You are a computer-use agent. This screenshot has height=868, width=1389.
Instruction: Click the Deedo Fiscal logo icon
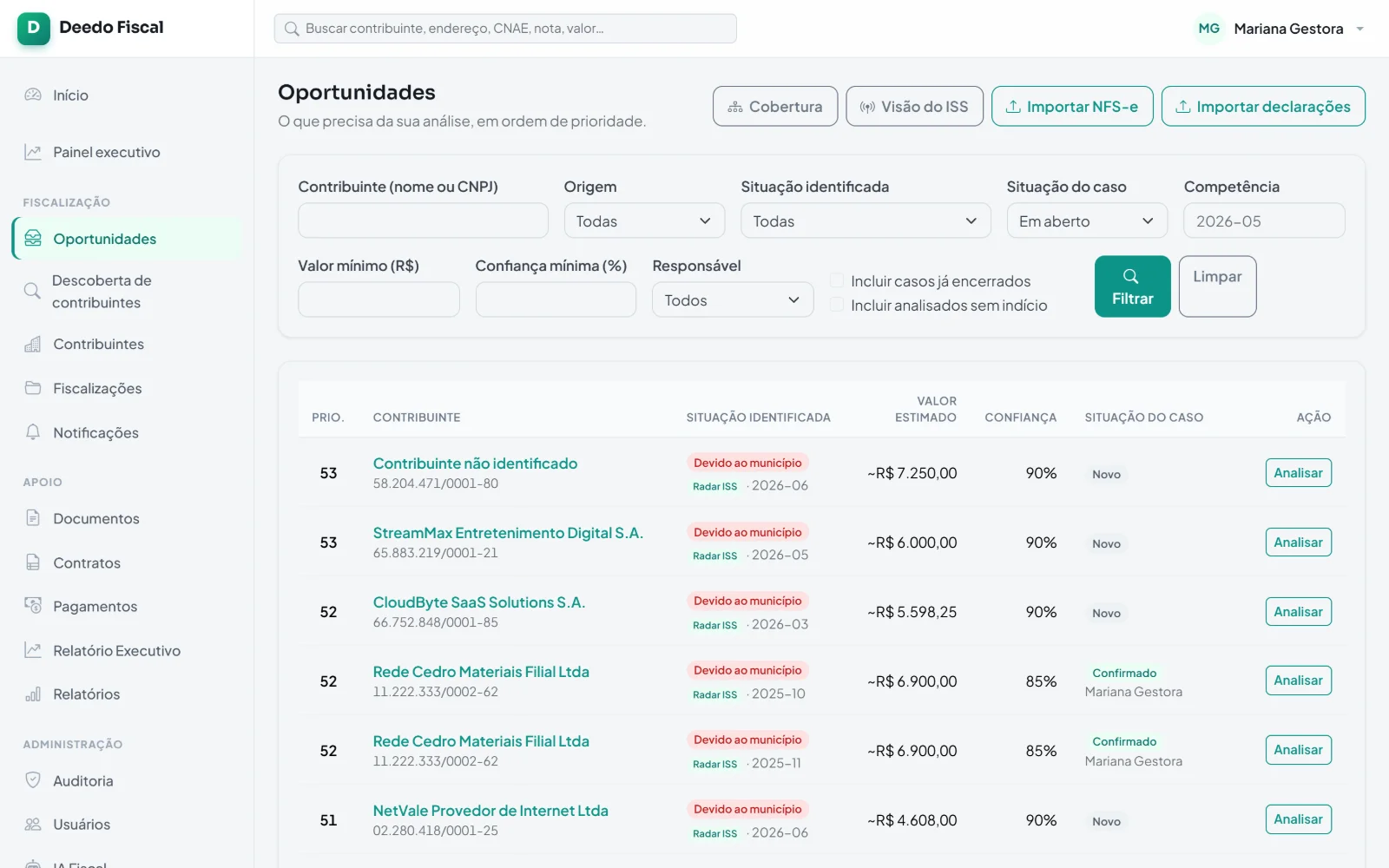[34, 28]
